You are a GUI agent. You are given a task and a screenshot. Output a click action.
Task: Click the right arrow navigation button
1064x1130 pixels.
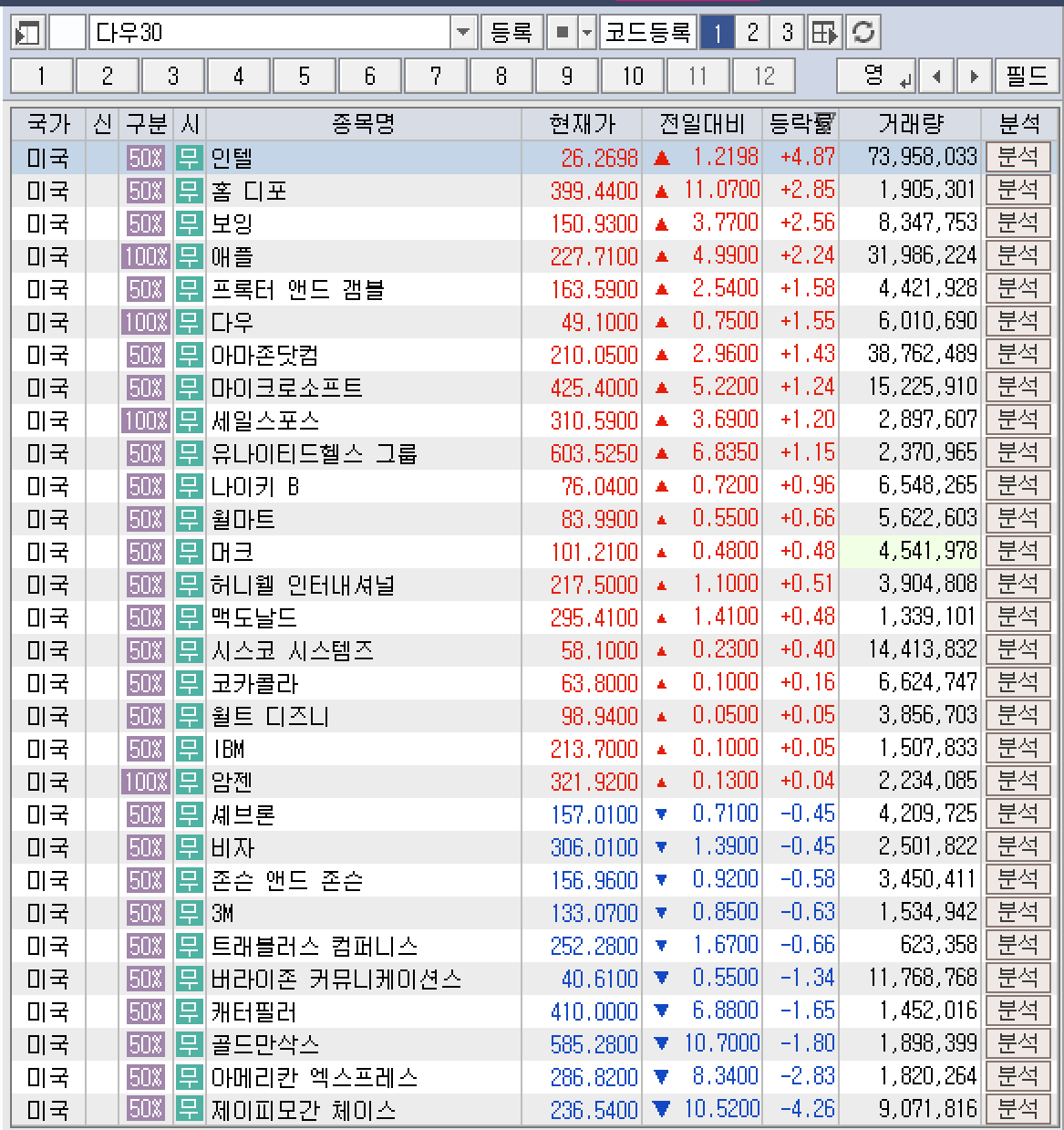tap(974, 76)
